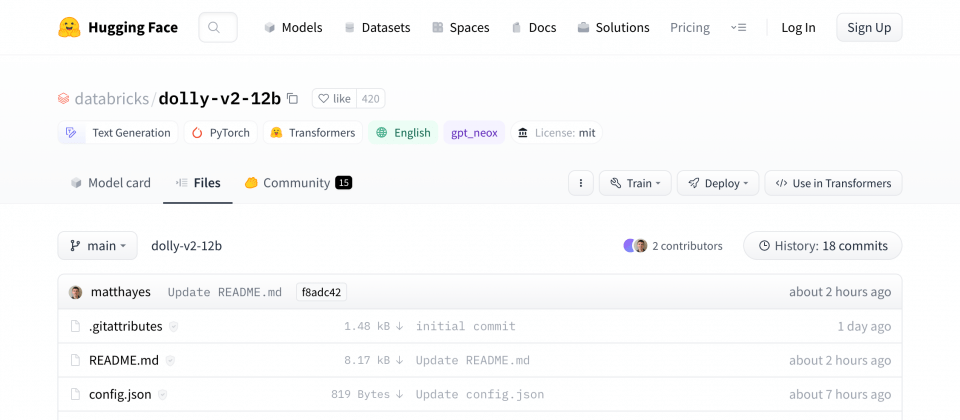Switch to the Model card tab
This screenshot has height=420, width=960.
[111, 182]
